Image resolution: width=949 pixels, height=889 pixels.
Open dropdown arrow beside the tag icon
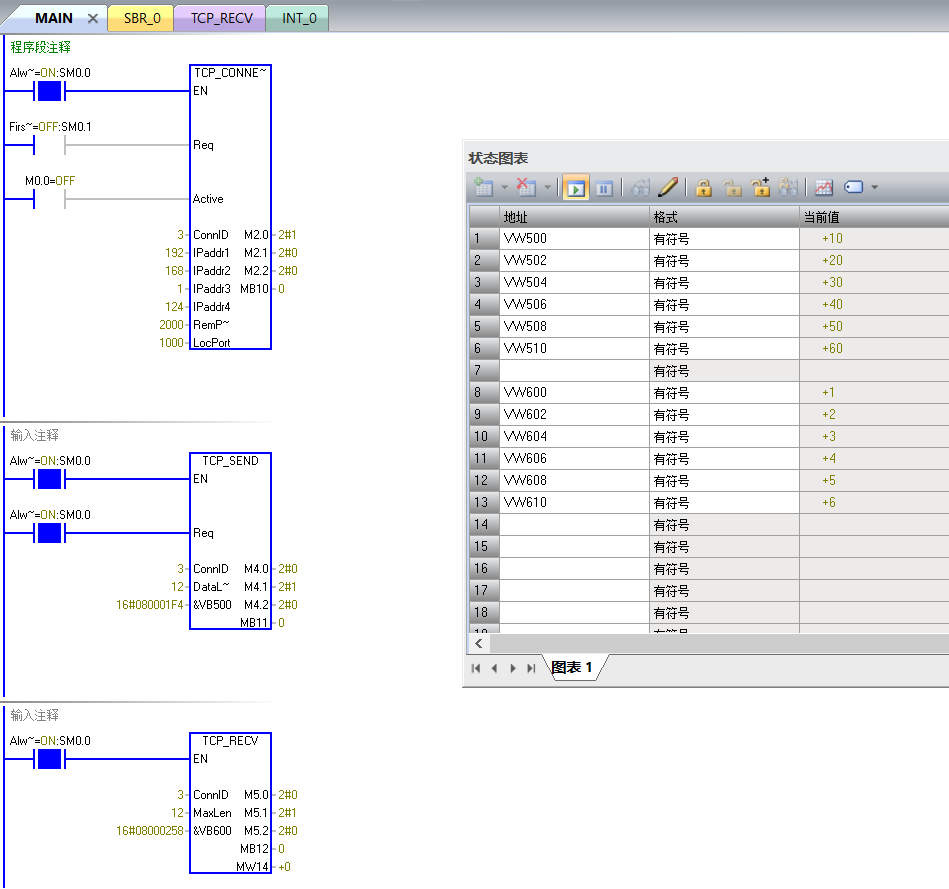point(875,188)
